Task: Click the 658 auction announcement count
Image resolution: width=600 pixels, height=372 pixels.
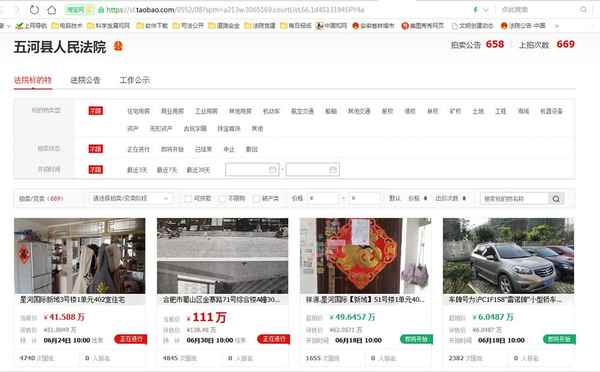Action: click(x=495, y=44)
